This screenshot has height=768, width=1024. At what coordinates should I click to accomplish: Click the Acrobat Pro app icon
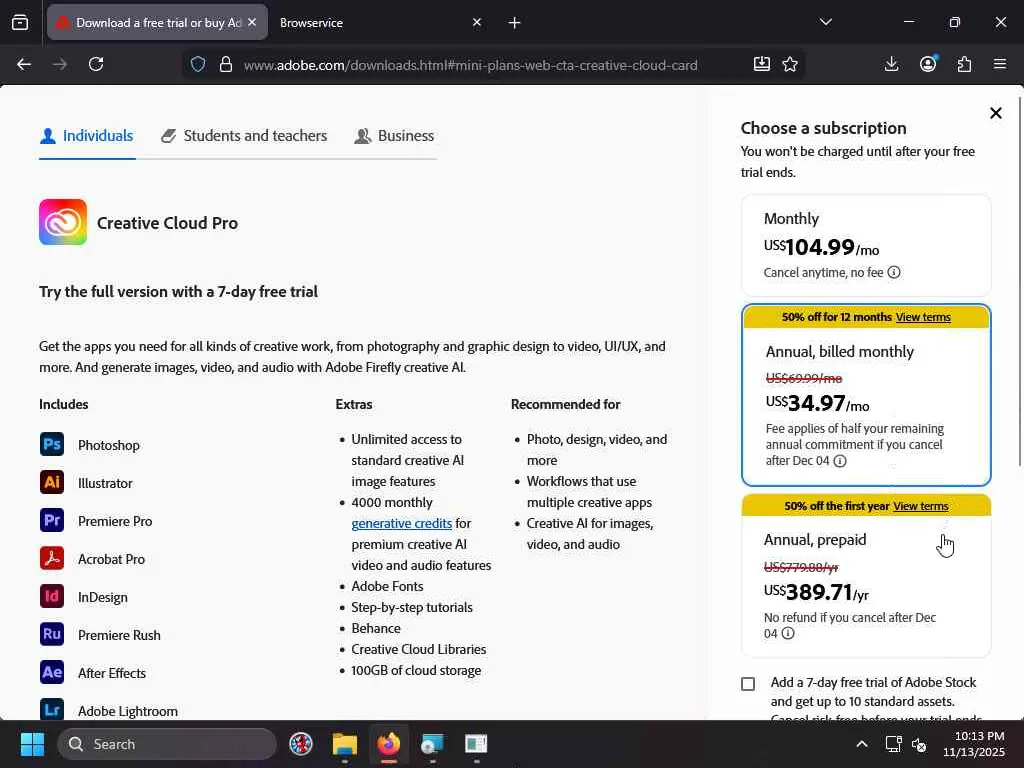tap(52, 559)
